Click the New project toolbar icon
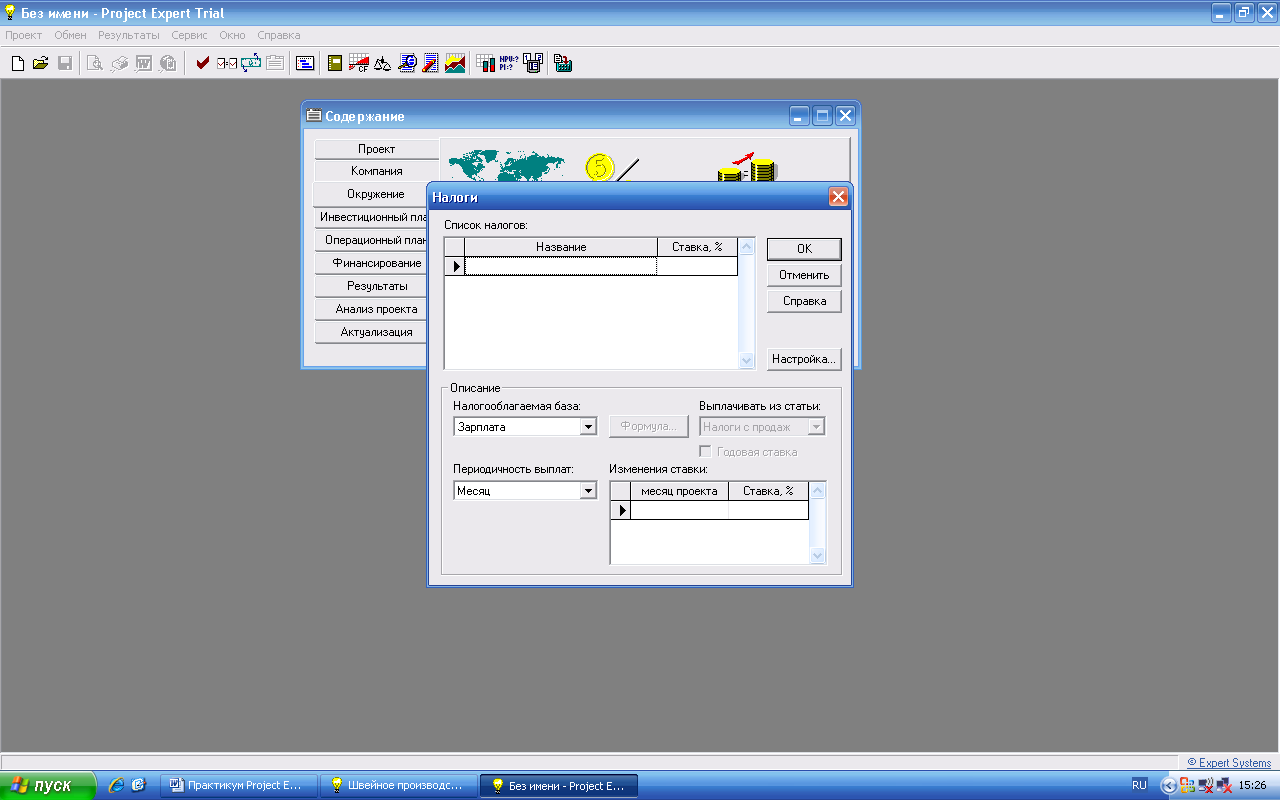The width and height of the screenshot is (1280, 800). coord(18,63)
